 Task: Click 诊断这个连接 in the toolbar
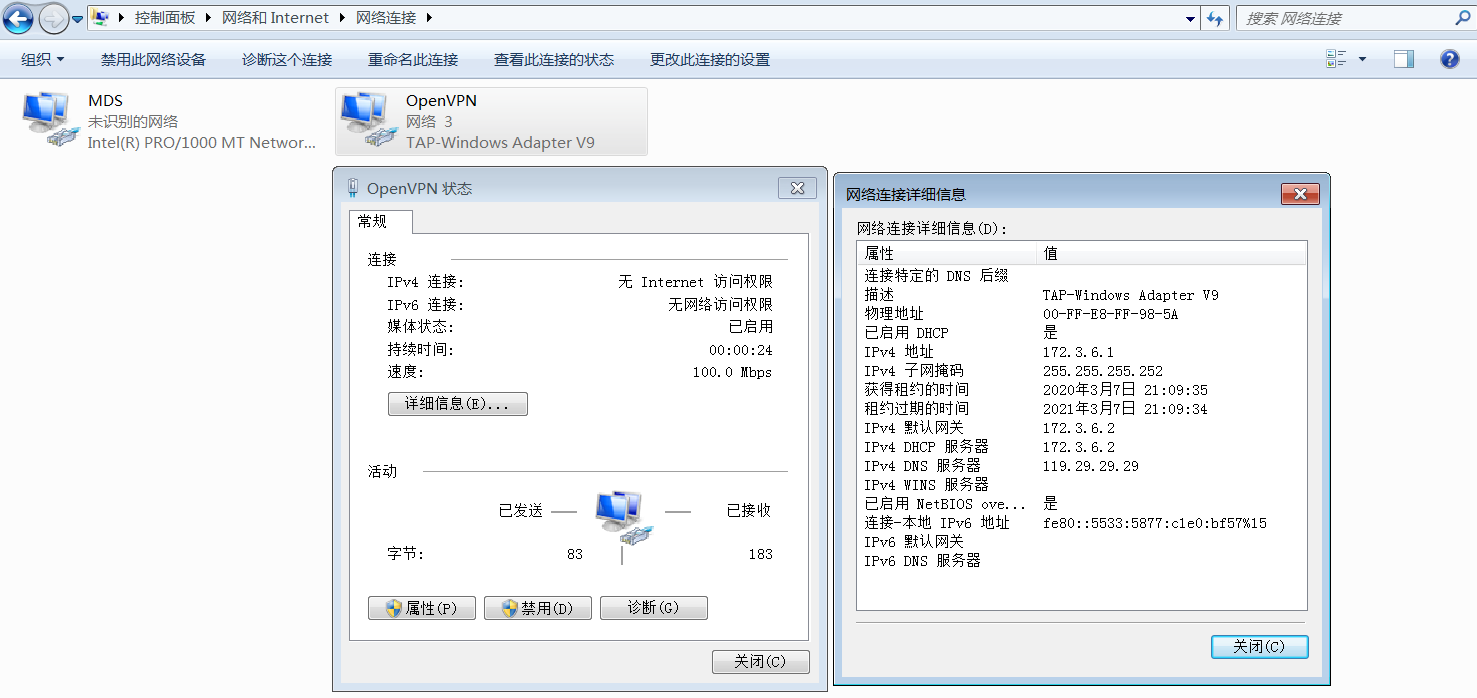(287, 60)
